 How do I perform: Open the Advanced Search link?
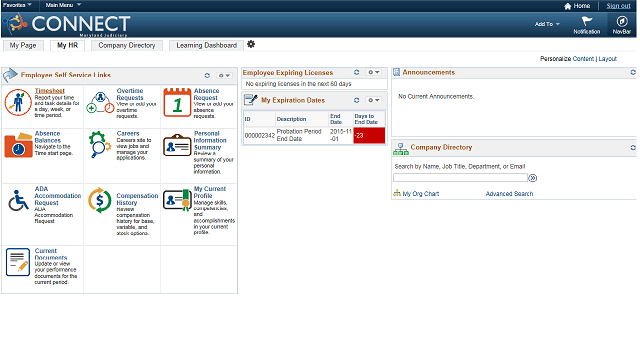click(509, 193)
